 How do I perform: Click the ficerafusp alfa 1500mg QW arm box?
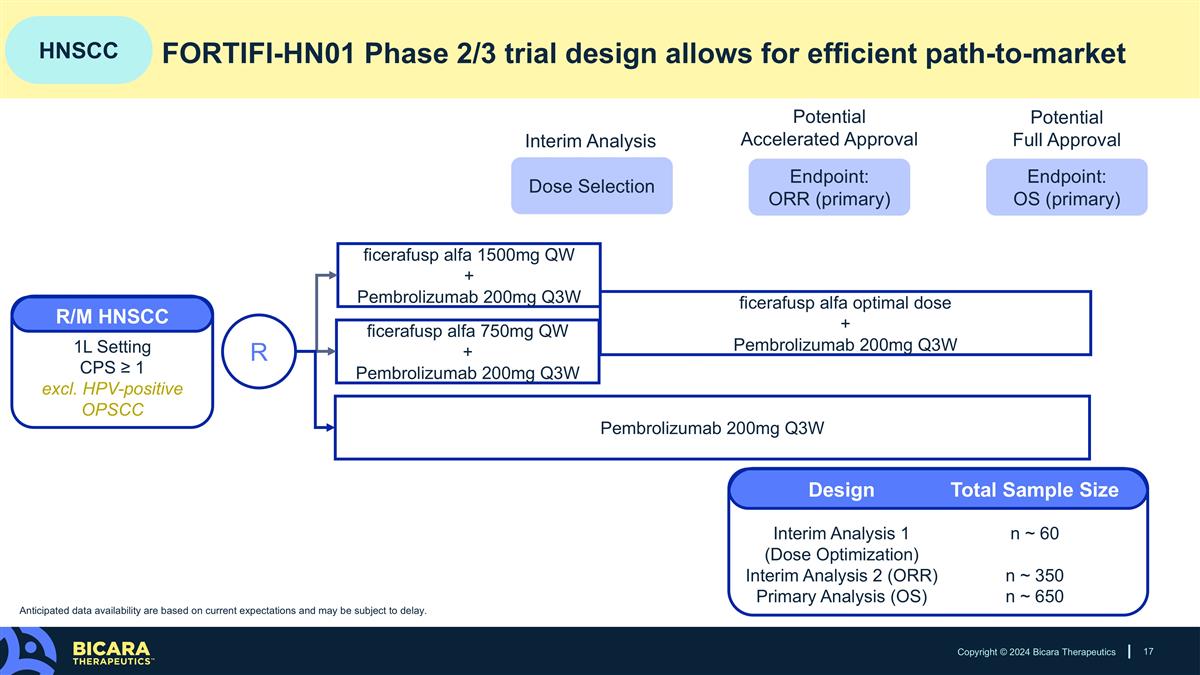[469, 275]
